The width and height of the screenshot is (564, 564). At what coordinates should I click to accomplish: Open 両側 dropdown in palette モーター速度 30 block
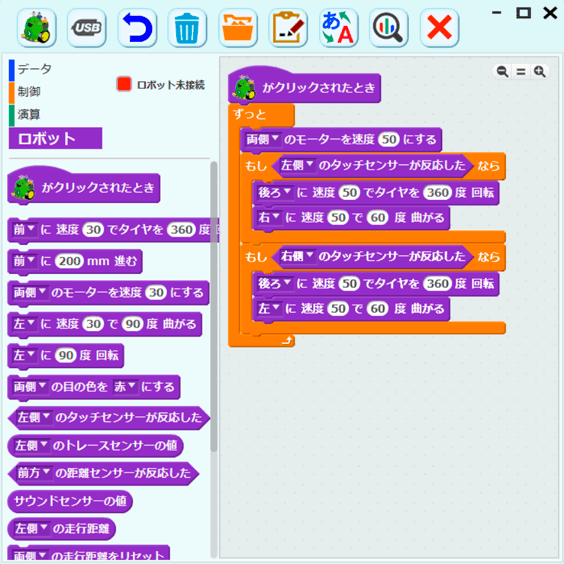click(30, 292)
